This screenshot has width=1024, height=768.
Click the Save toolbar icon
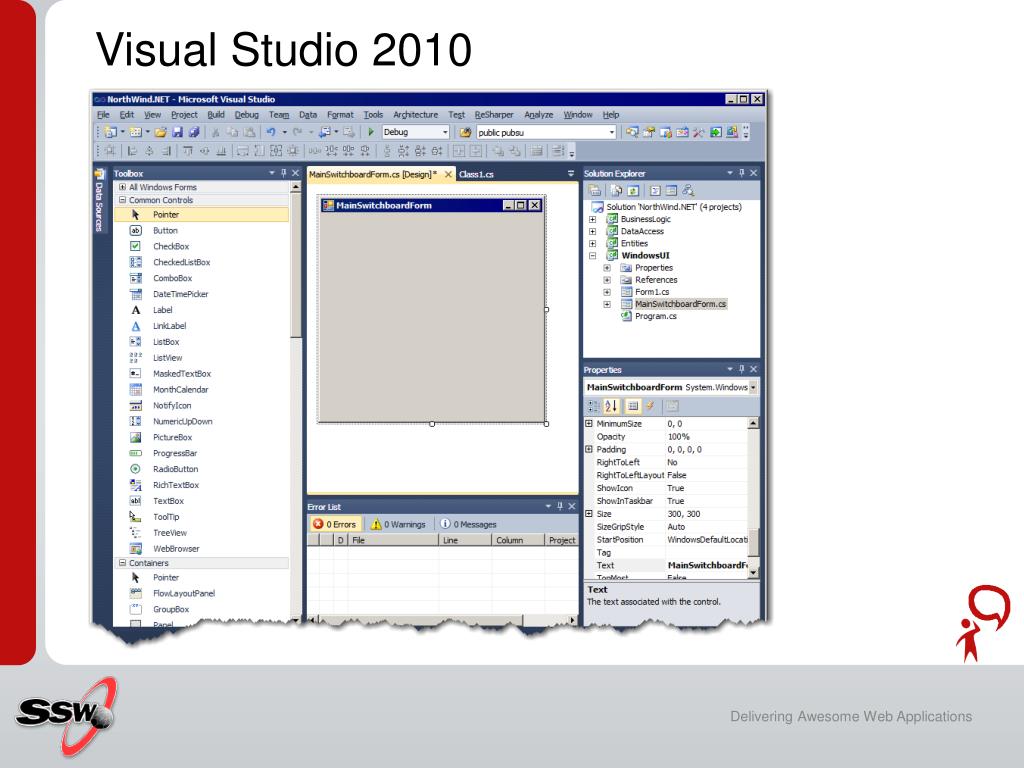pyautogui.click(x=177, y=132)
